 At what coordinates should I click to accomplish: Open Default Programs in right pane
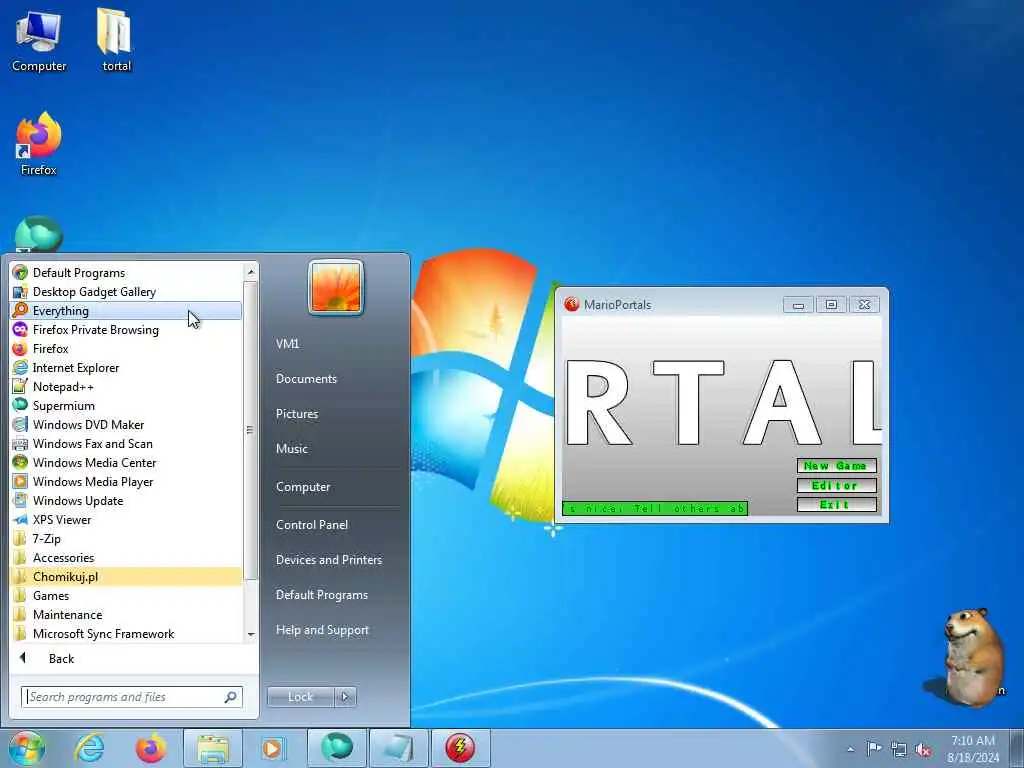click(321, 595)
